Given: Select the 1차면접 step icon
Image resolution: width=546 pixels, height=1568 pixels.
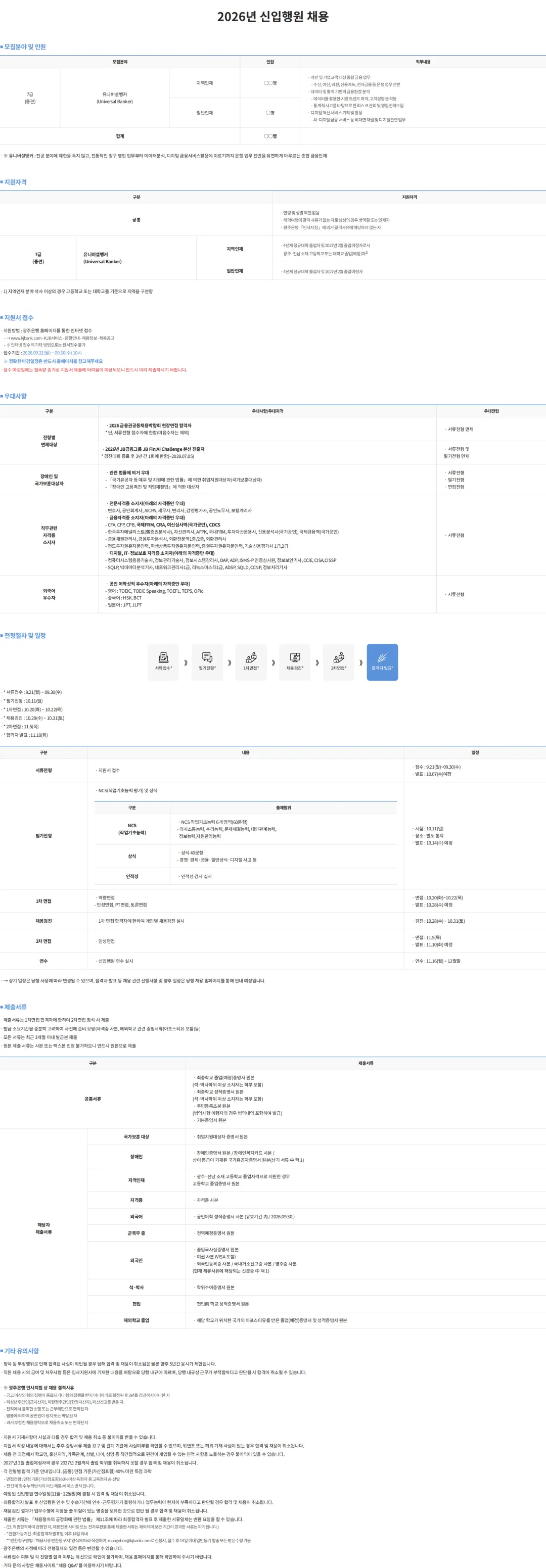Looking at the screenshot, I should coord(251,661).
